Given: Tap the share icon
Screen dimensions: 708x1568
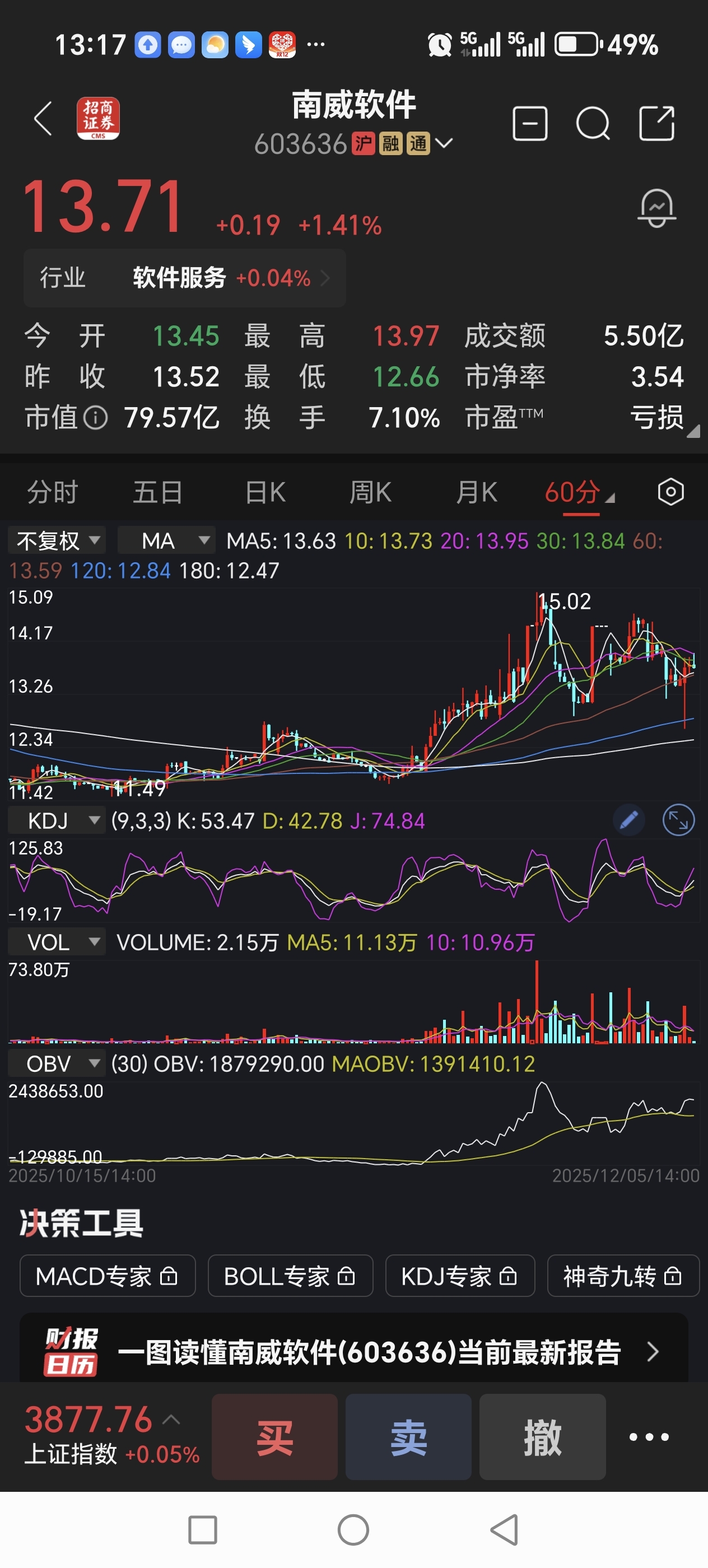Looking at the screenshot, I should (x=657, y=124).
